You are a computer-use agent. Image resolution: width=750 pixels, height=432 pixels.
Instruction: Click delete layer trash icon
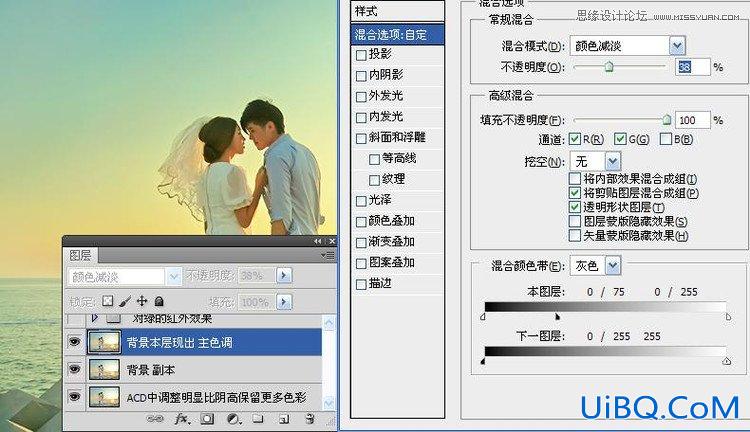click(x=309, y=419)
